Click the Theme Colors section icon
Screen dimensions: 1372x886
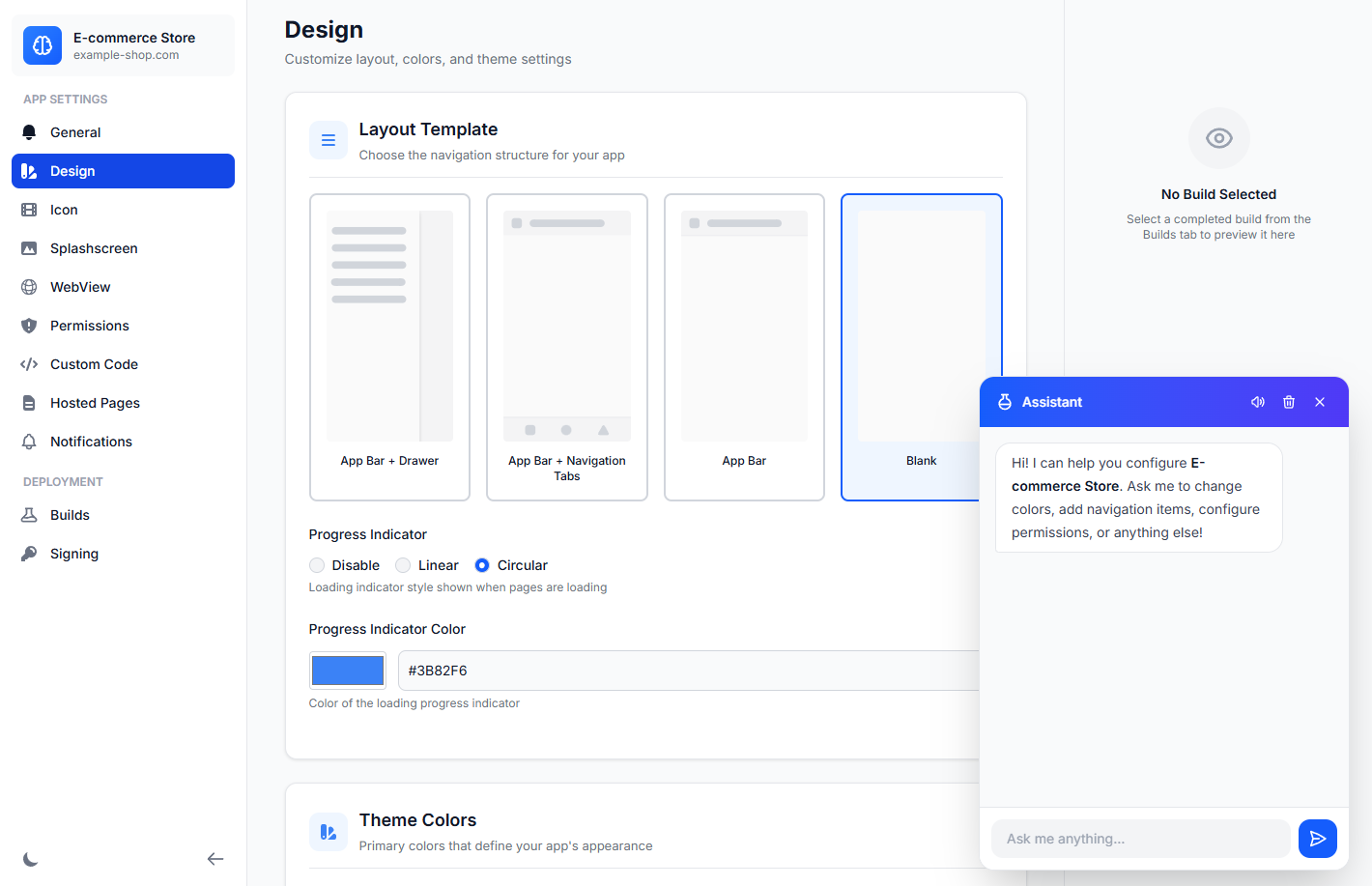click(329, 832)
